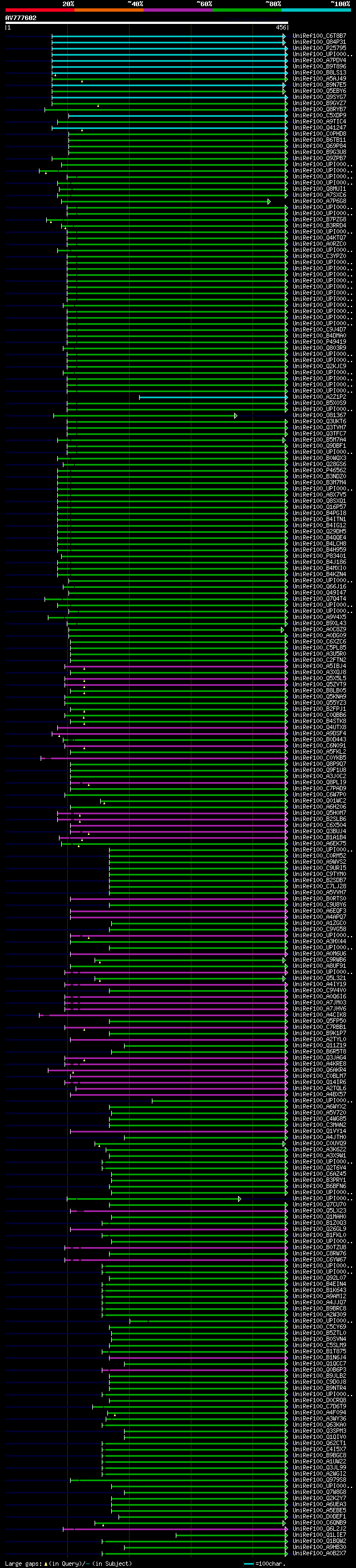Image resolution: width=356 pixels, height=1568 pixels.
Task: Click the white query sequence bar
Action: pyautogui.click(x=146, y=23)
